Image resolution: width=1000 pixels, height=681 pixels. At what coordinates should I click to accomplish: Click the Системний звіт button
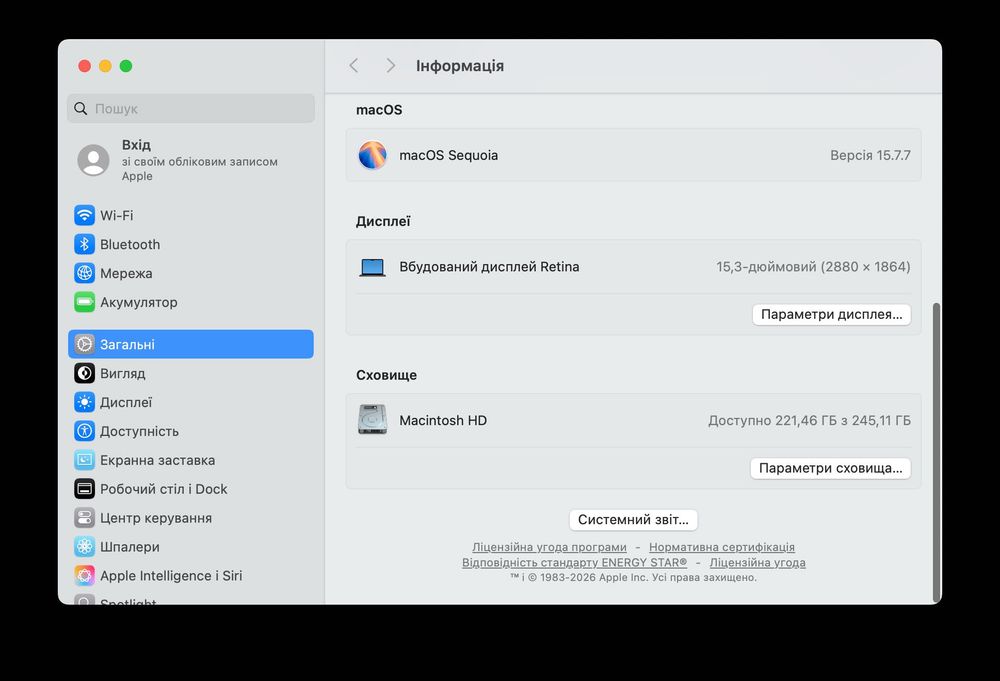[633, 520]
